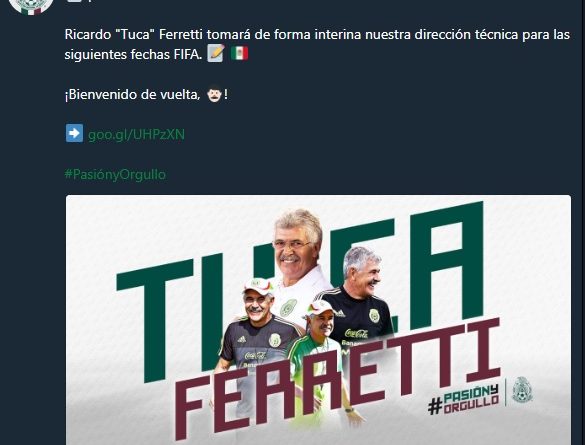Click the blue right-arrow emoji before link
Screen dimensions: 585x445
74,134
